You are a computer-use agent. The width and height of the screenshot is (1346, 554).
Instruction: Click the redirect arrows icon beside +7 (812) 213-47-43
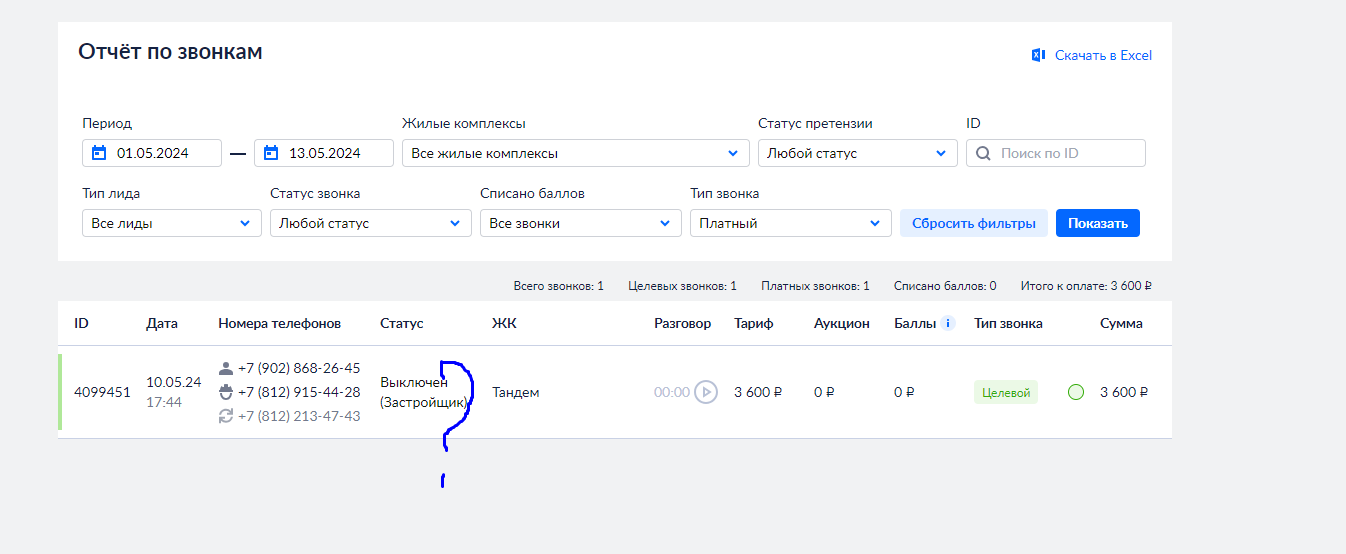[x=226, y=416]
